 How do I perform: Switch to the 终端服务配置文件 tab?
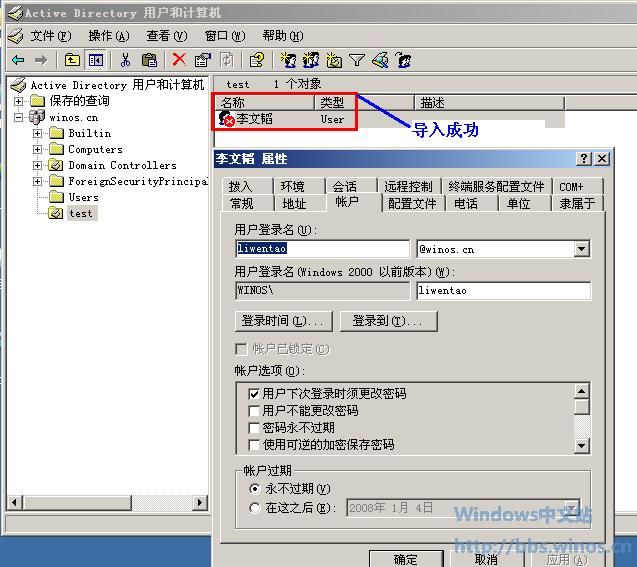(x=496, y=186)
